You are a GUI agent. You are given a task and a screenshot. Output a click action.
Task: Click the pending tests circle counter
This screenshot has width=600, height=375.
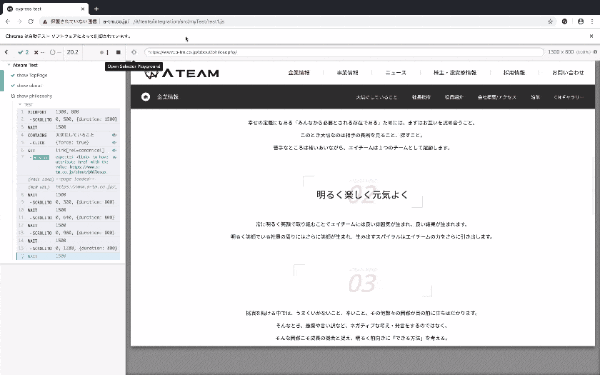55,52
